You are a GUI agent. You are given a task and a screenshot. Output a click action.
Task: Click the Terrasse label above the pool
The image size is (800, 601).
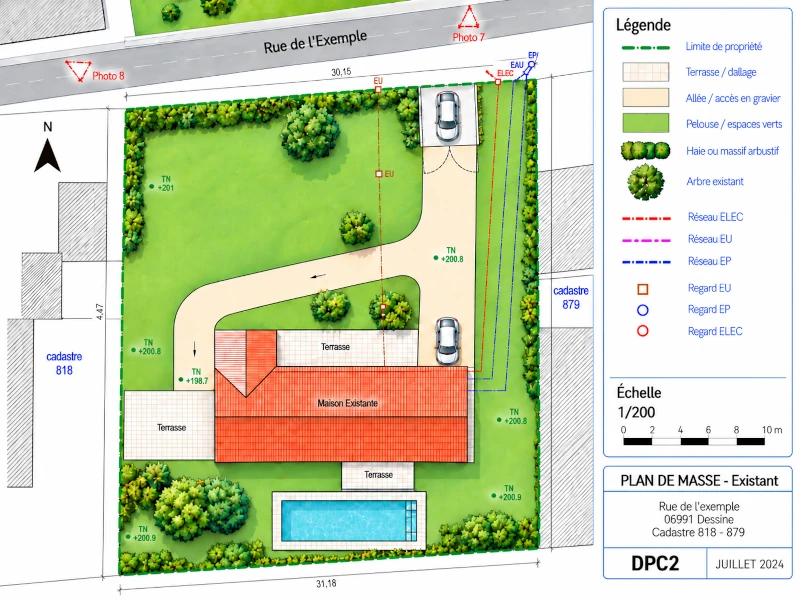379,474
